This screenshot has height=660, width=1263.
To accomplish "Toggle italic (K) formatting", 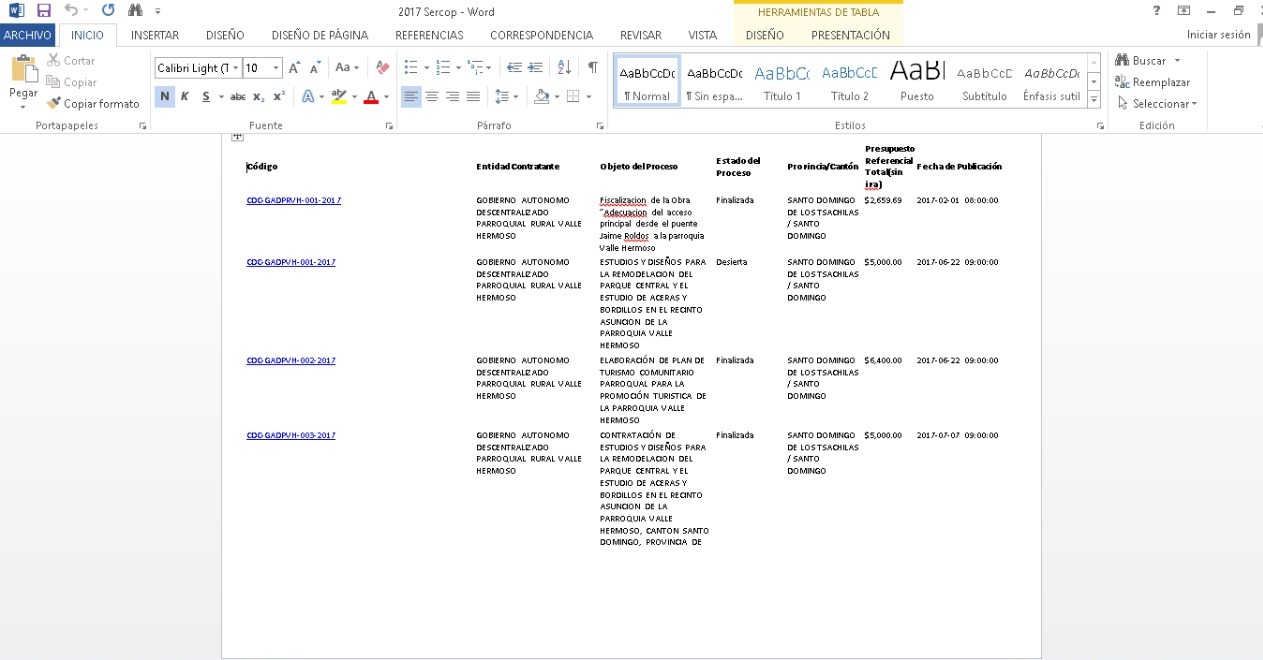I will [x=185, y=97].
